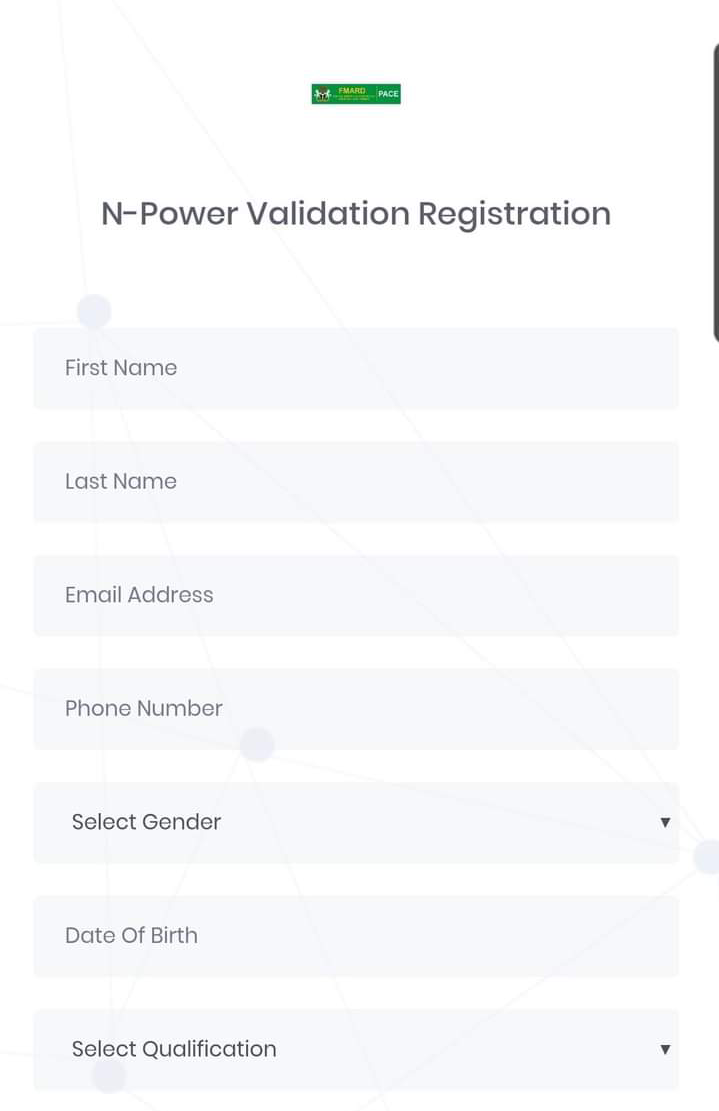Click the Select Gender dropdown arrow
Viewport: 719px width, 1111px height.
pyautogui.click(x=665, y=823)
